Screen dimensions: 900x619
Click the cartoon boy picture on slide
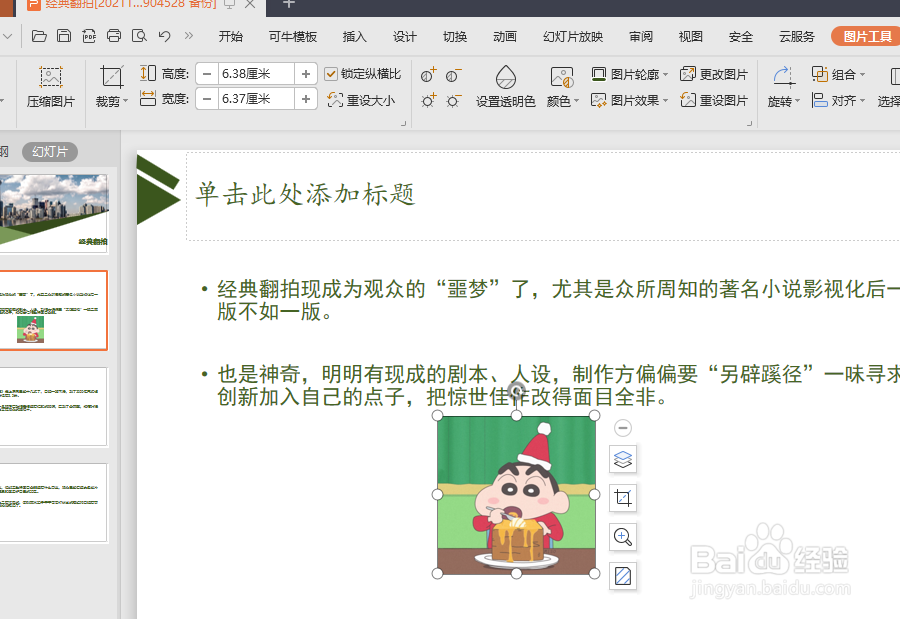point(516,494)
